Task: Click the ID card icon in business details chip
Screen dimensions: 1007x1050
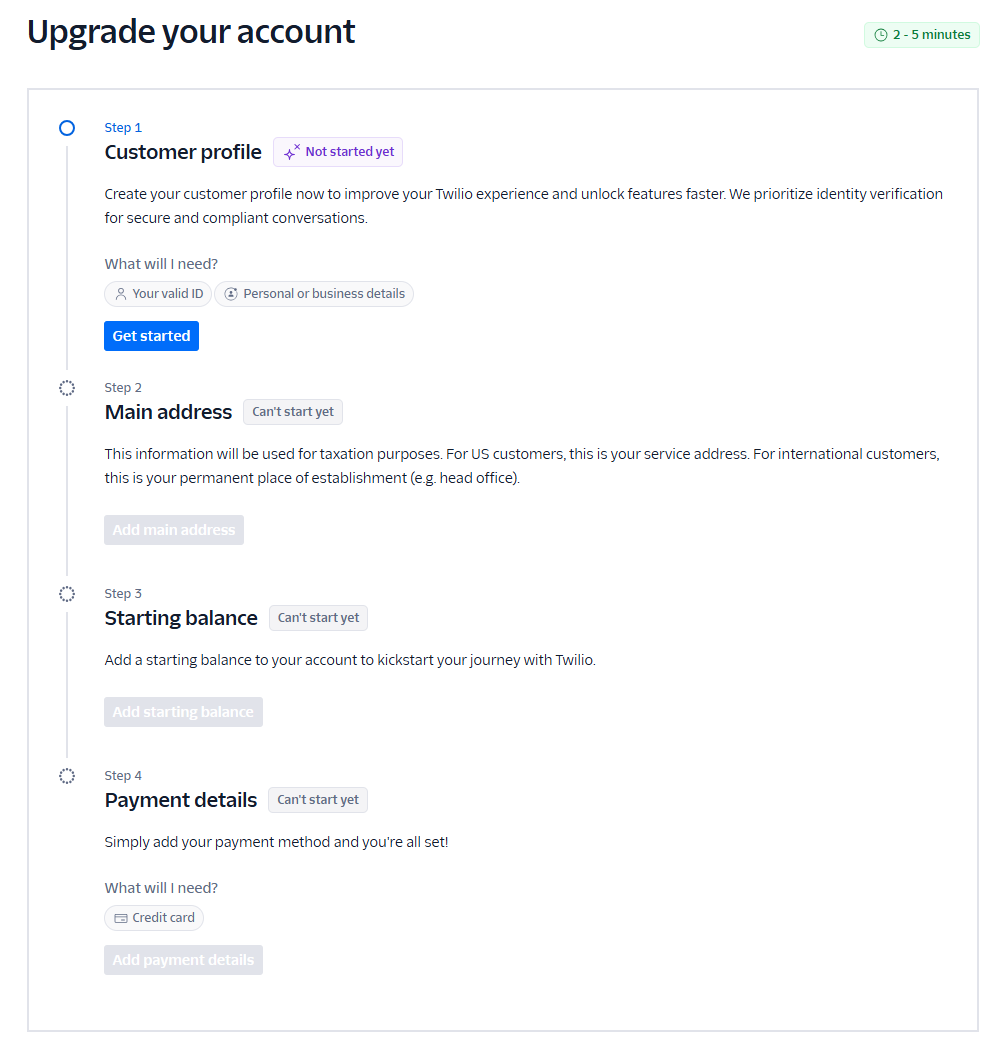Action: point(231,293)
